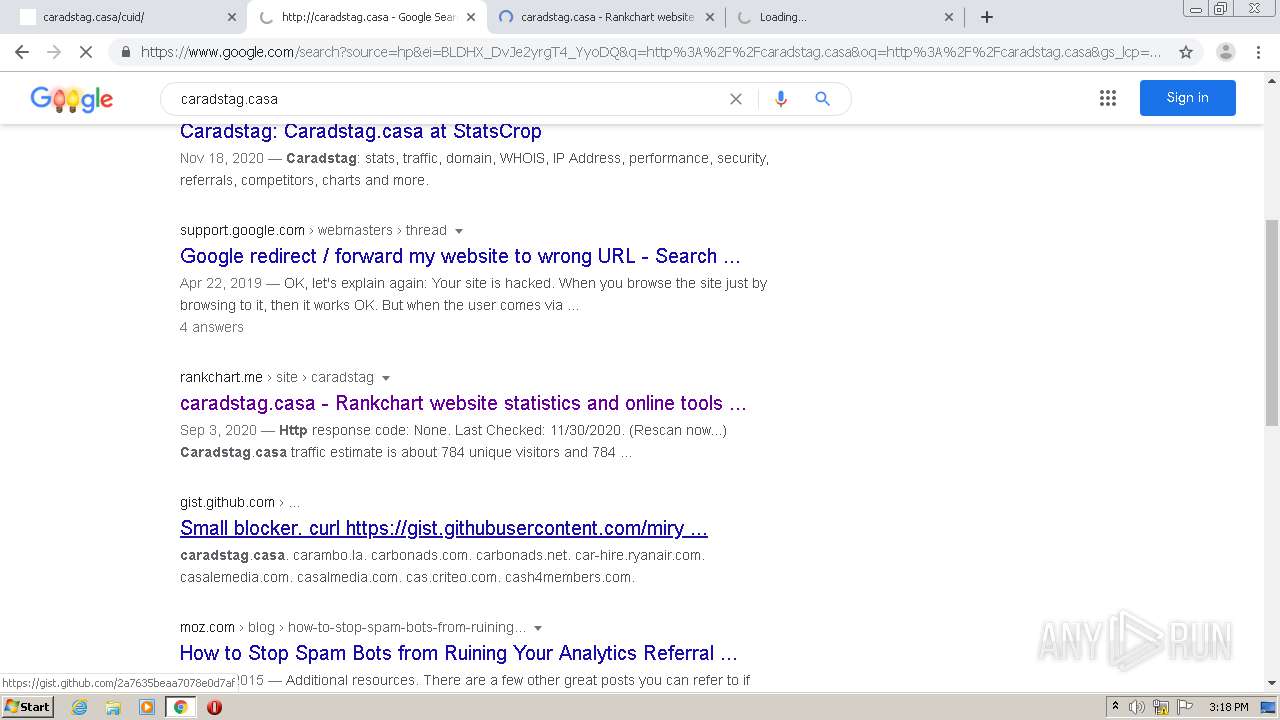Open How to Stop Spam Bots result
Image resolution: width=1280 pixels, height=720 pixels.
pos(458,653)
